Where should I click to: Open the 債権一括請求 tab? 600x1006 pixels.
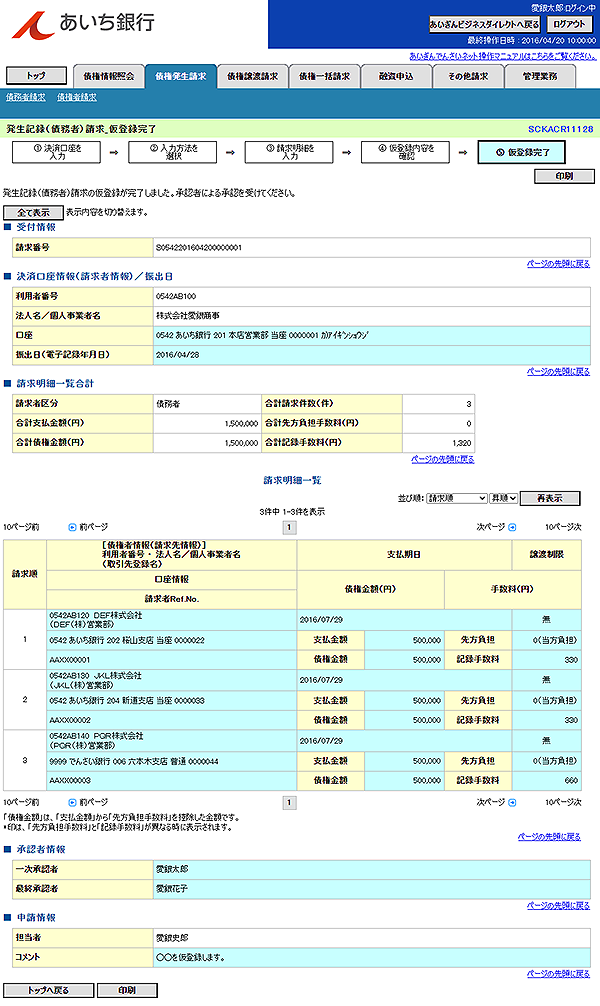point(324,76)
